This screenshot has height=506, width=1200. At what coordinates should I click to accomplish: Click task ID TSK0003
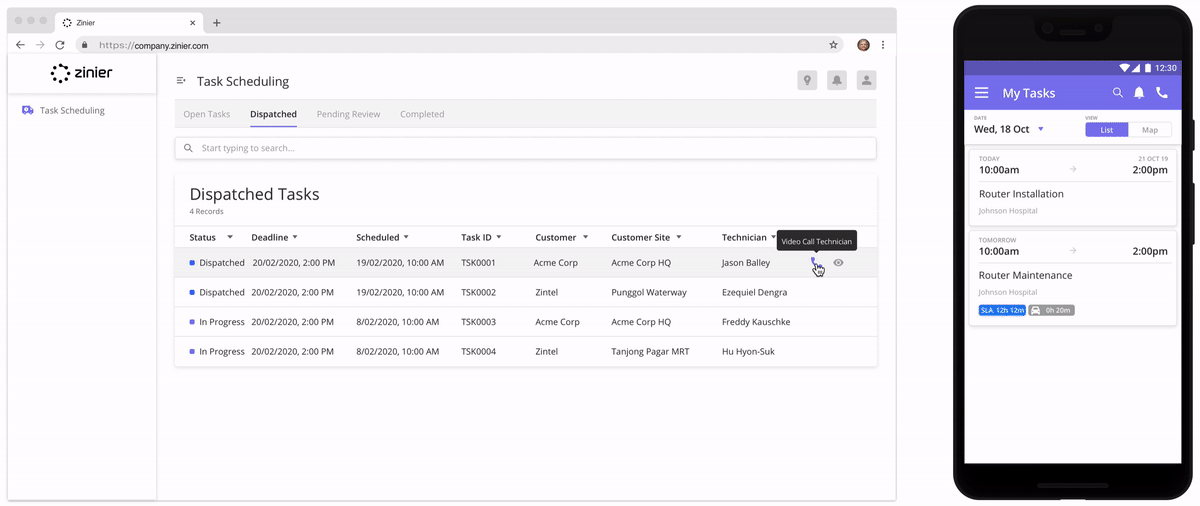(478, 322)
